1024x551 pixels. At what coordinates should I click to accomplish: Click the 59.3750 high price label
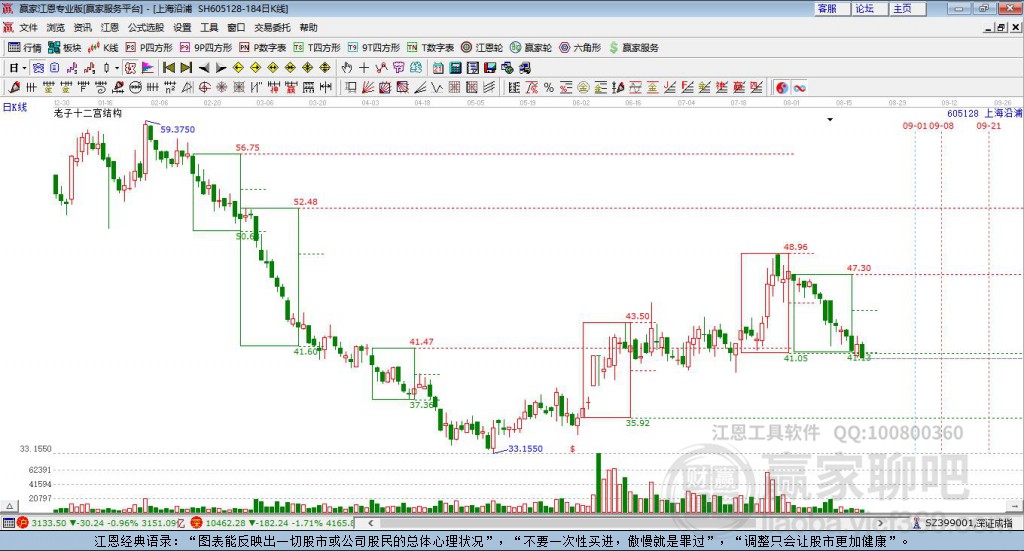[x=178, y=129]
